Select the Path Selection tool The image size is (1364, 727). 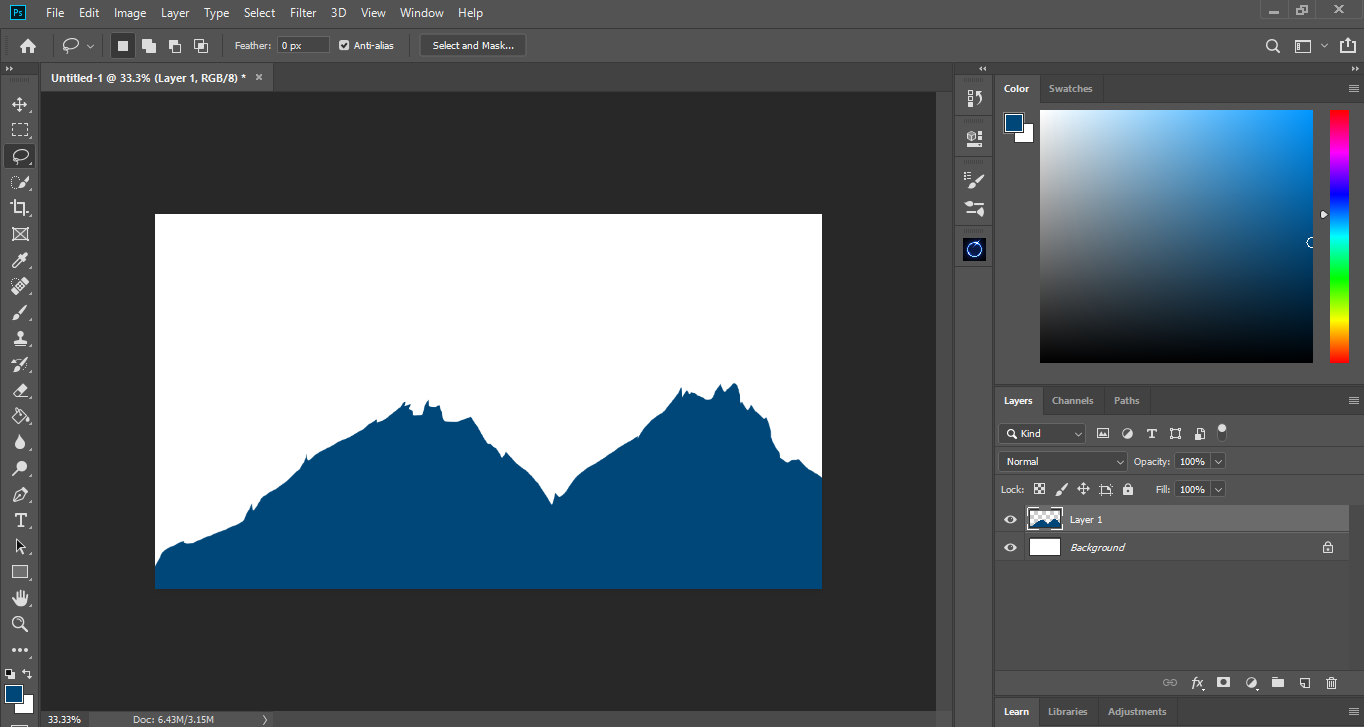pos(20,546)
